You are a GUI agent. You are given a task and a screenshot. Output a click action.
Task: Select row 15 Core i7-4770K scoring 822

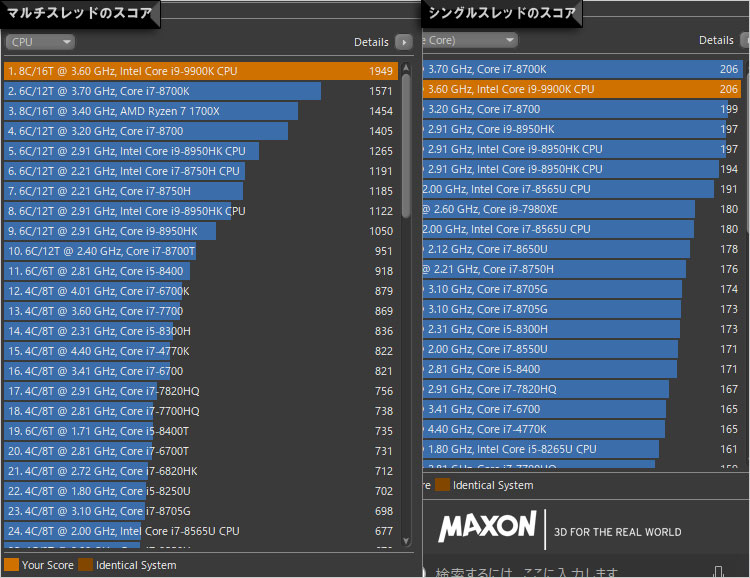[x=201, y=351]
